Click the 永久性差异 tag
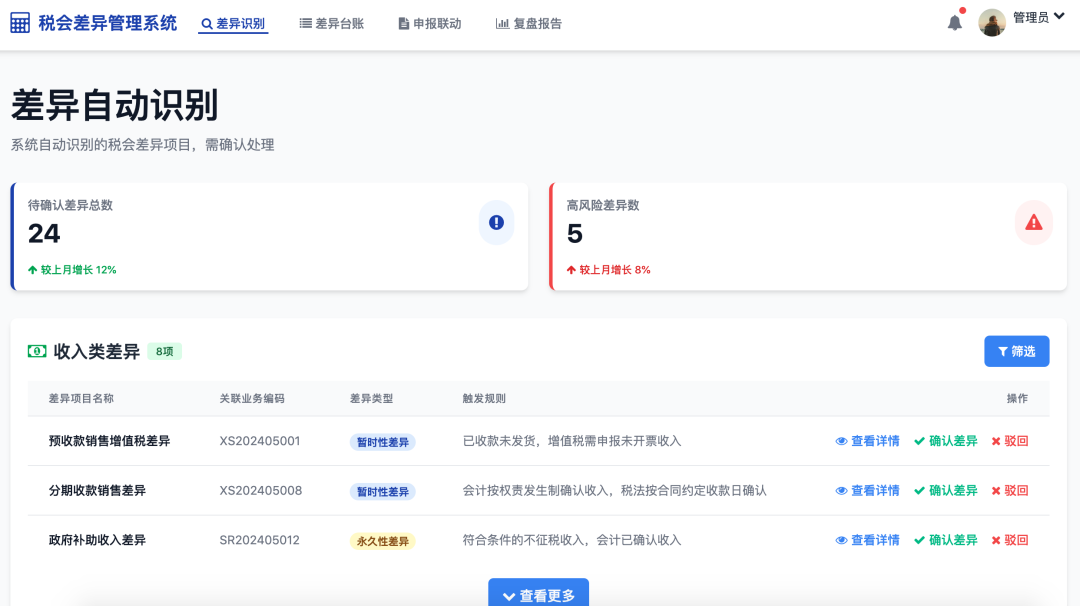Screen dimensions: 1080x606 382,541
